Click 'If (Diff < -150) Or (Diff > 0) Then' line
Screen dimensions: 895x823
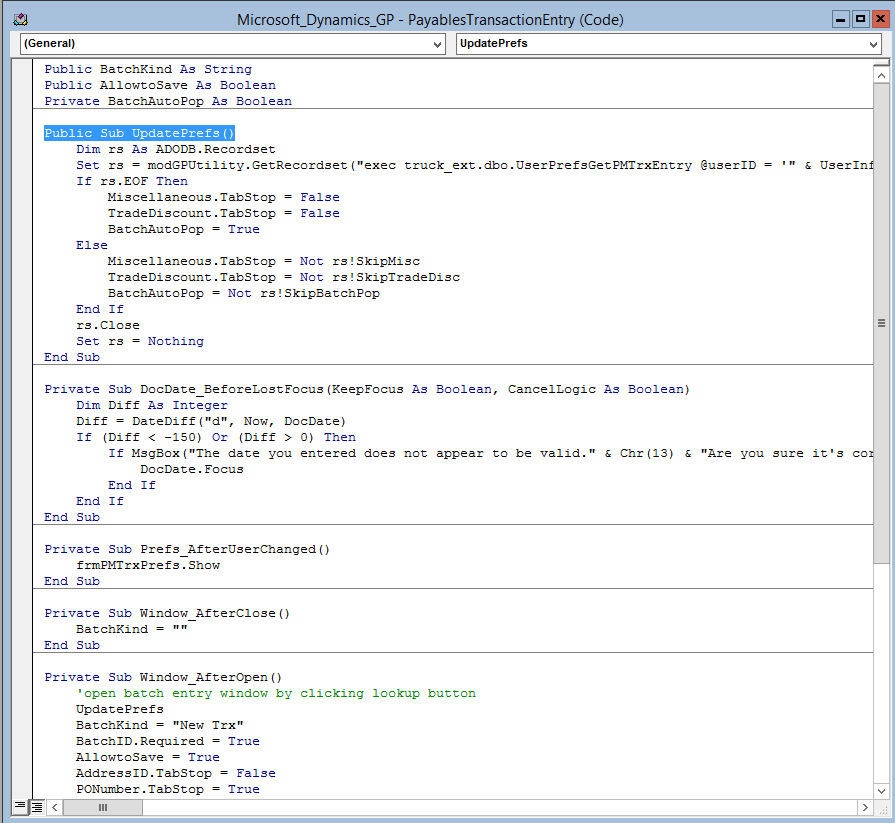point(216,437)
